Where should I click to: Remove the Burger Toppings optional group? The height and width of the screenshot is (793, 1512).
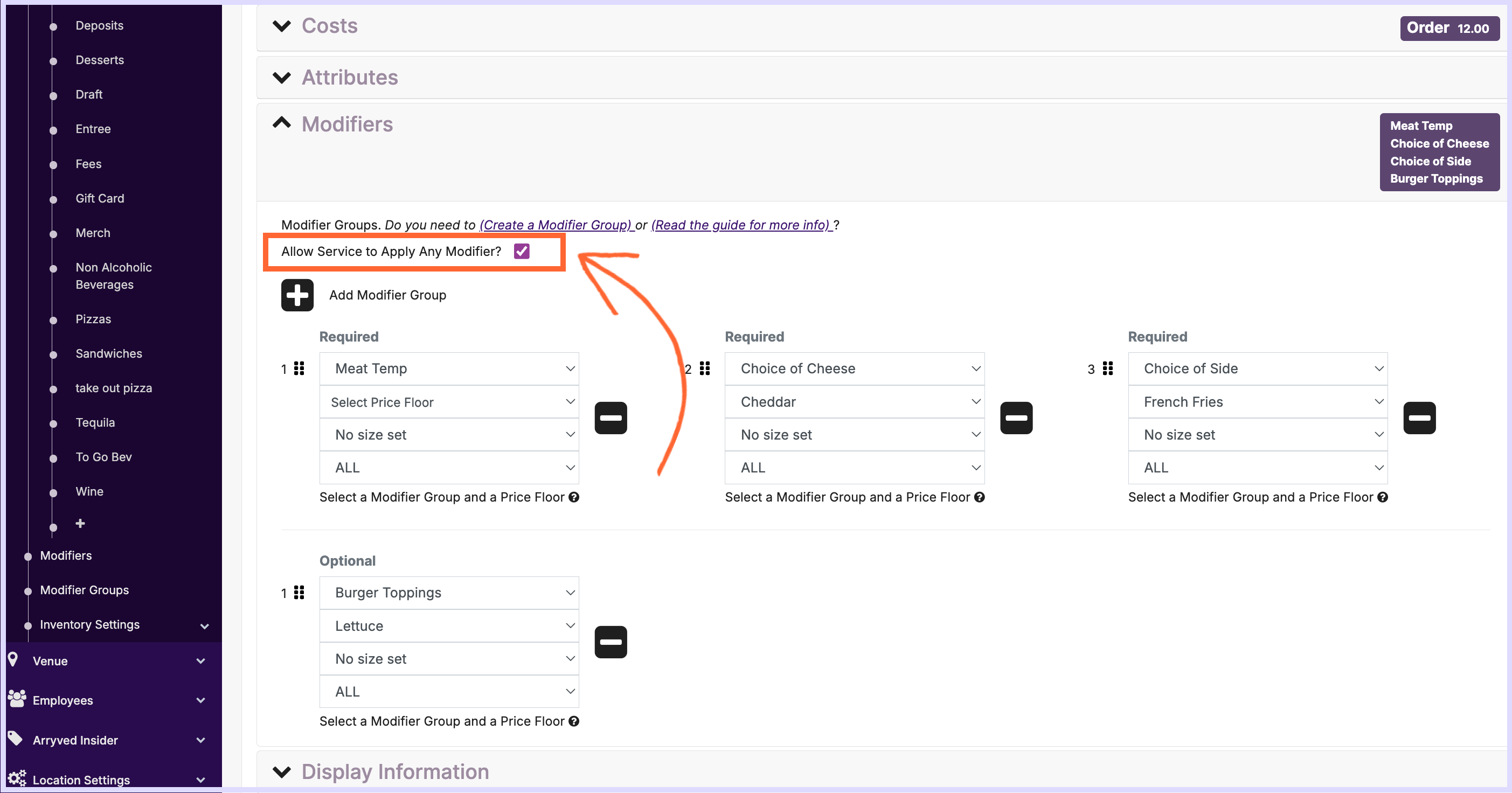(611, 642)
